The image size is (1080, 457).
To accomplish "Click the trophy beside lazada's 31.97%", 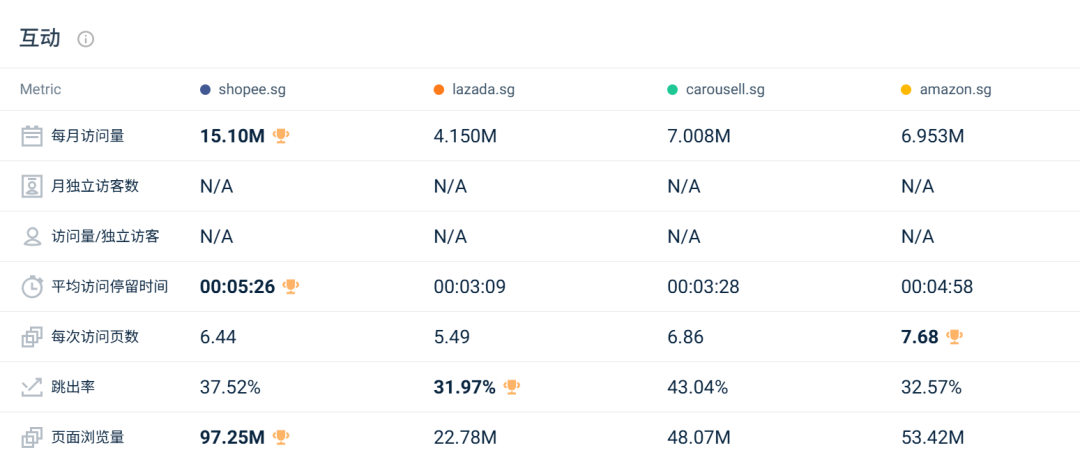I will click(x=512, y=387).
